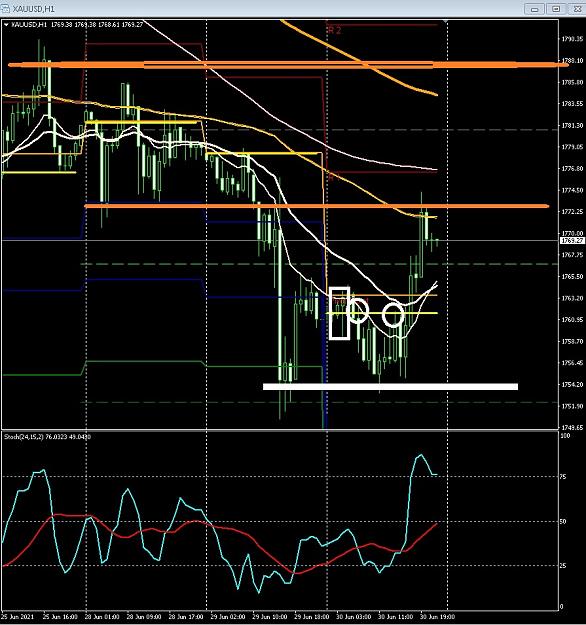586x625 pixels.
Task: Click the OHLC values 1769.38 1769.38 1768.61 1769.27
Action: (97, 25)
